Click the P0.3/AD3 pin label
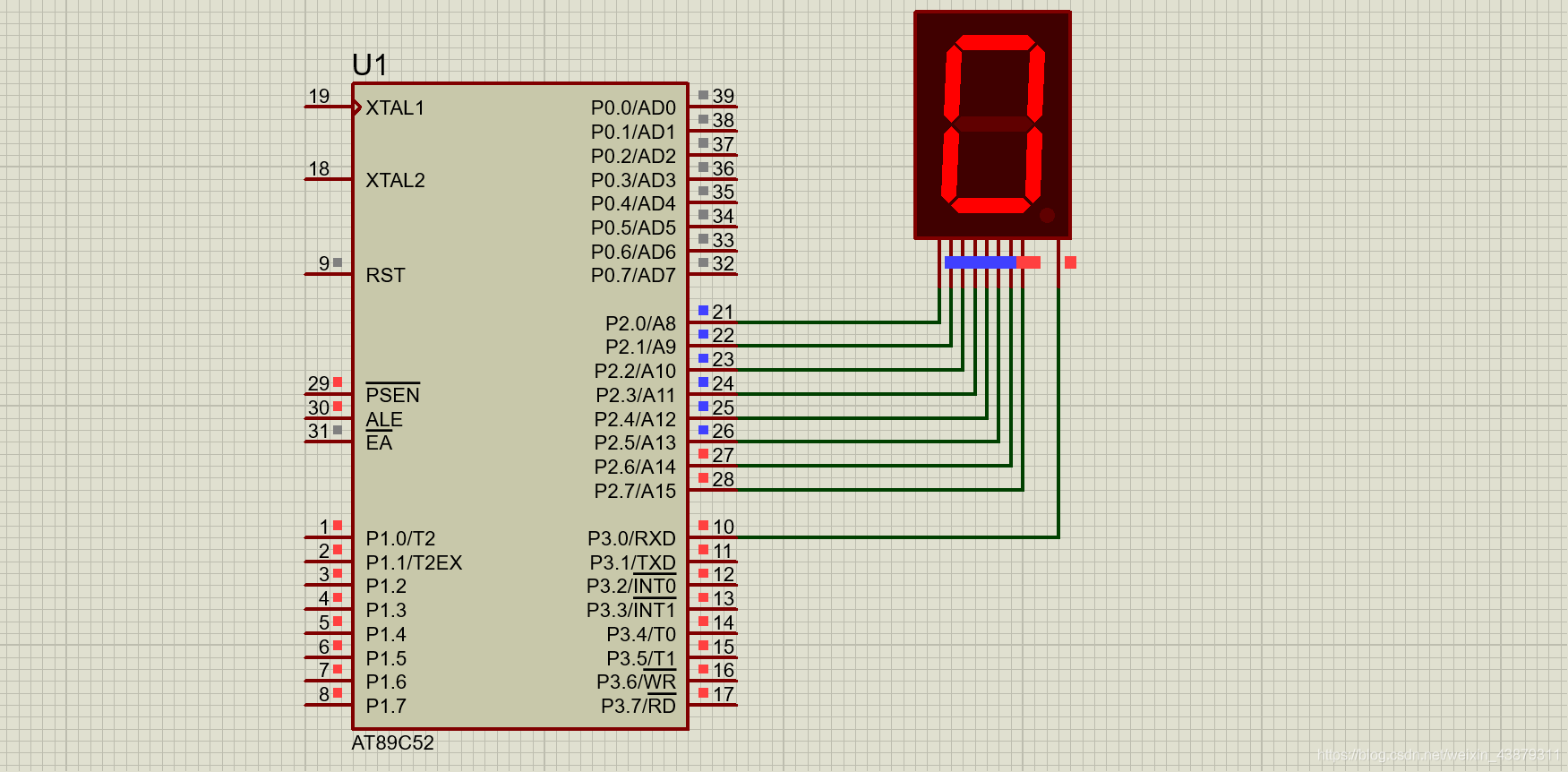Screen dimensions: 1568x772 [633, 180]
